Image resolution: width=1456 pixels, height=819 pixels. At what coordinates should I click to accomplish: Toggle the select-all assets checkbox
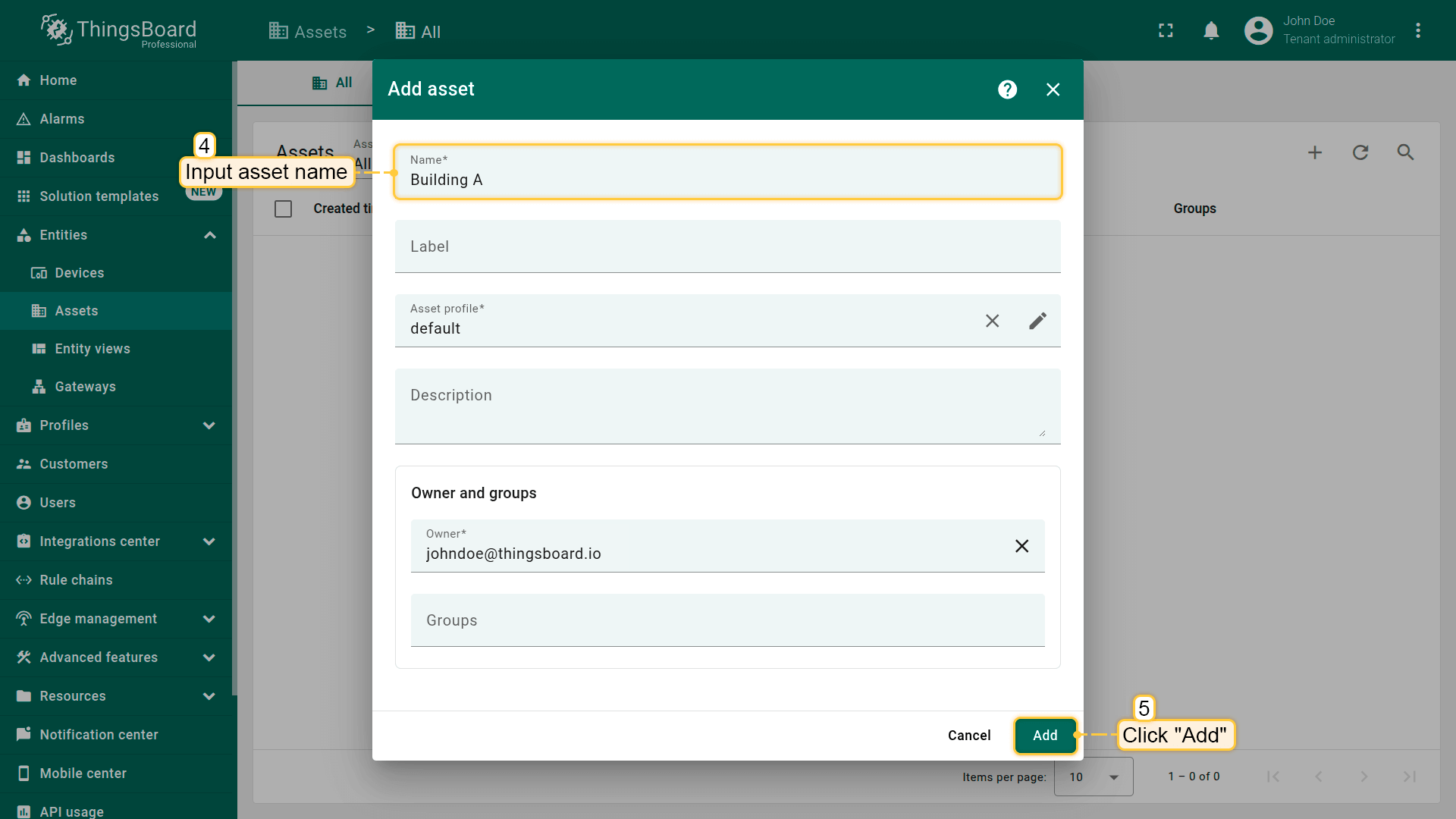click(x=283, y=209)
